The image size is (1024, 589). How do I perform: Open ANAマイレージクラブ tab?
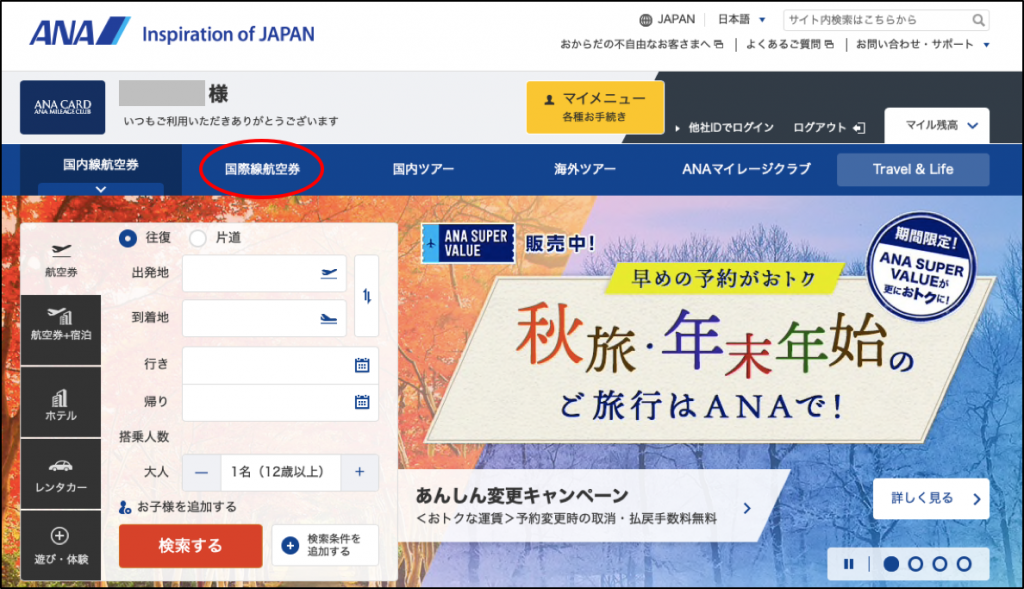pyautogui.click(x=746, y=169)
